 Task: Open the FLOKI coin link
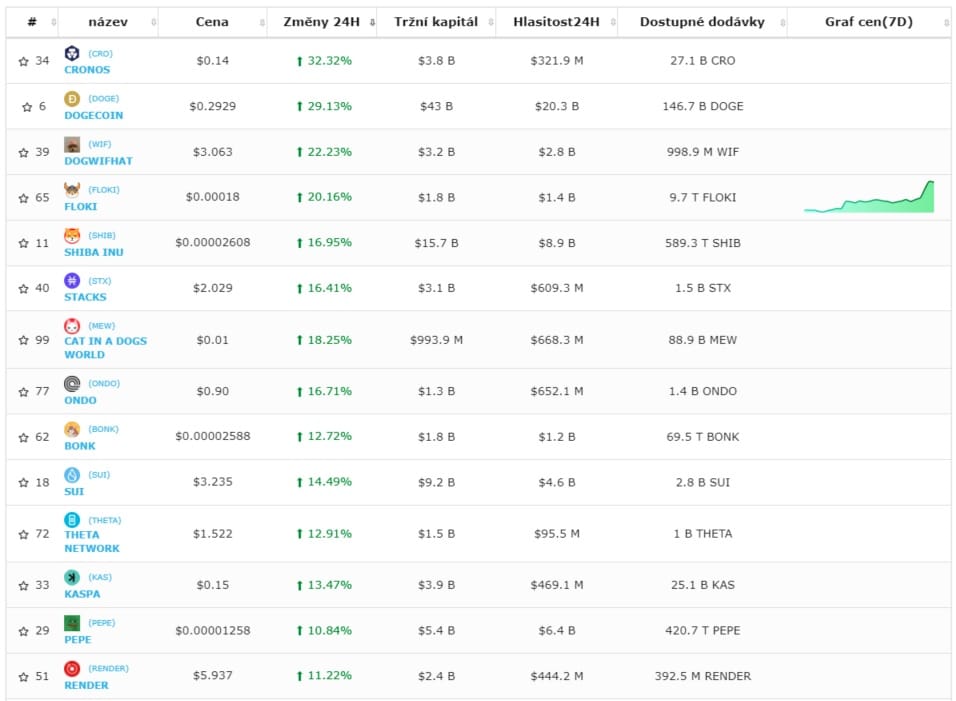coord(80,207)
